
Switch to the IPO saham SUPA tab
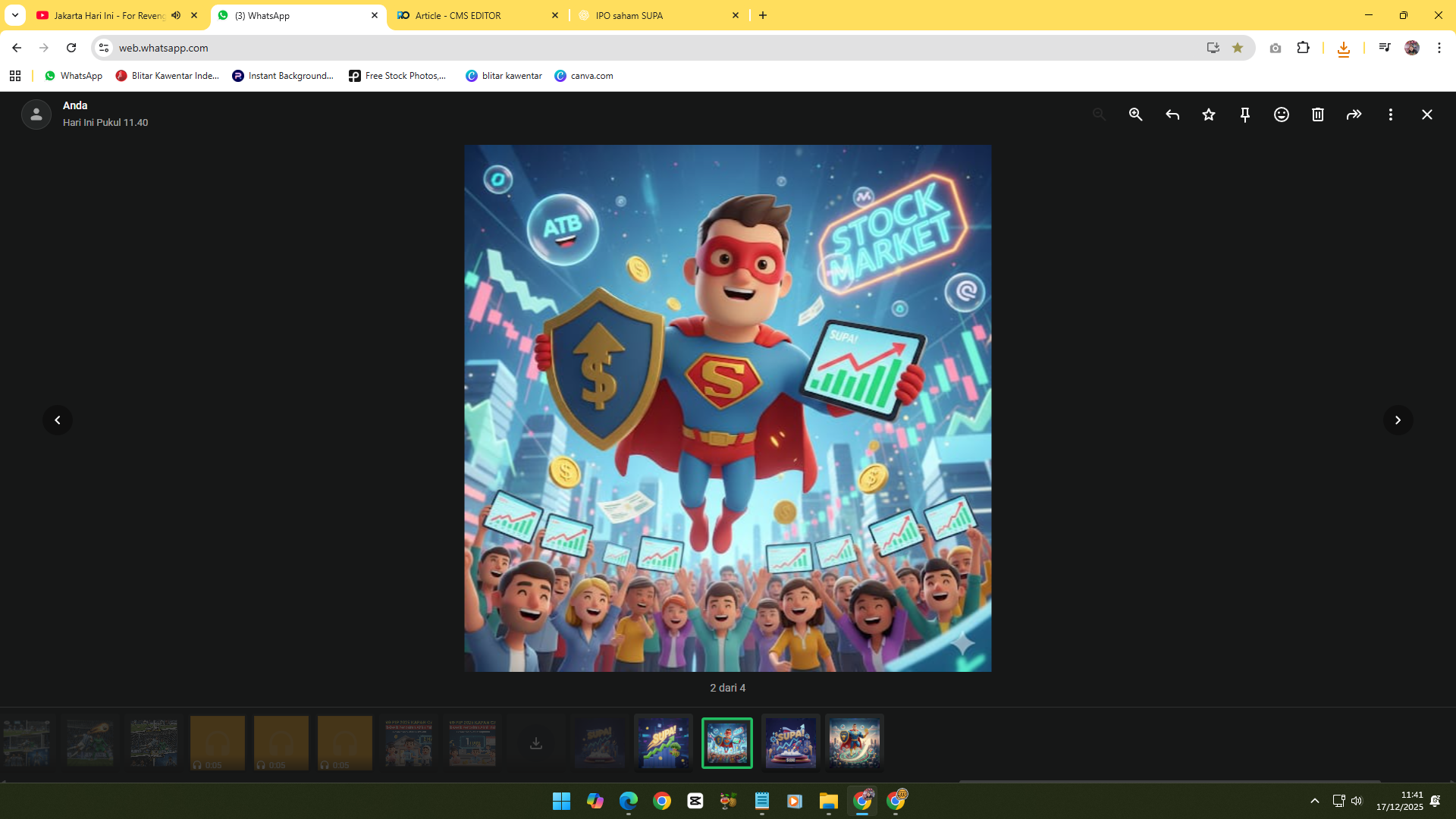tap(658, 15)
